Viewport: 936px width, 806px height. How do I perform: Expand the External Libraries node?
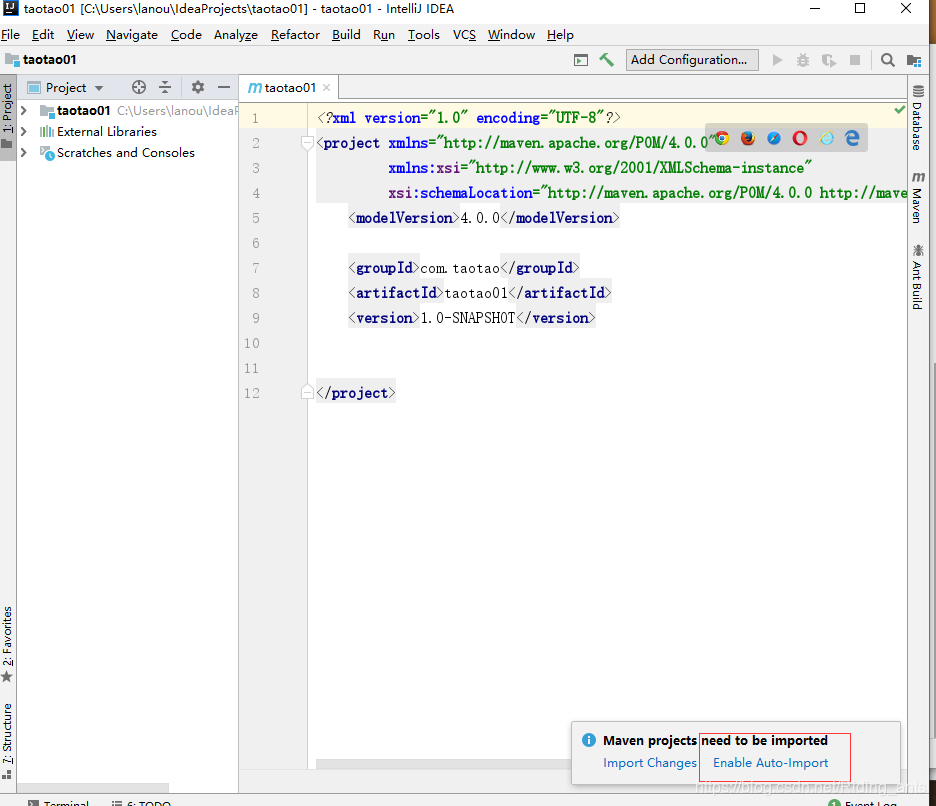pos(24,131)
